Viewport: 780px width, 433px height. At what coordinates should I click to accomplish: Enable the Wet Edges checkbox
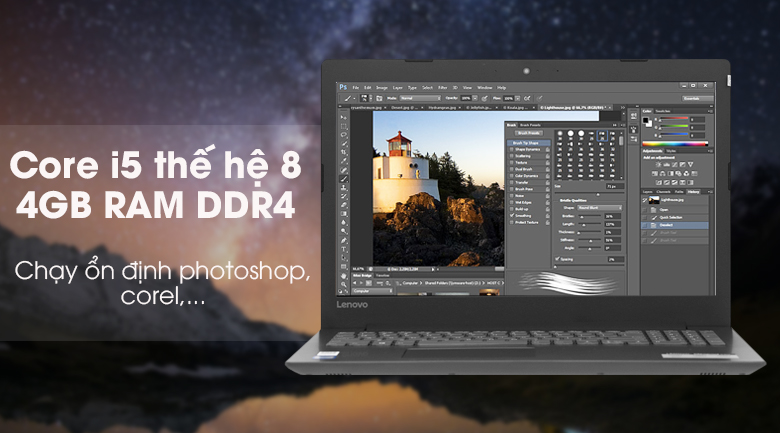(x=511, y=203)
